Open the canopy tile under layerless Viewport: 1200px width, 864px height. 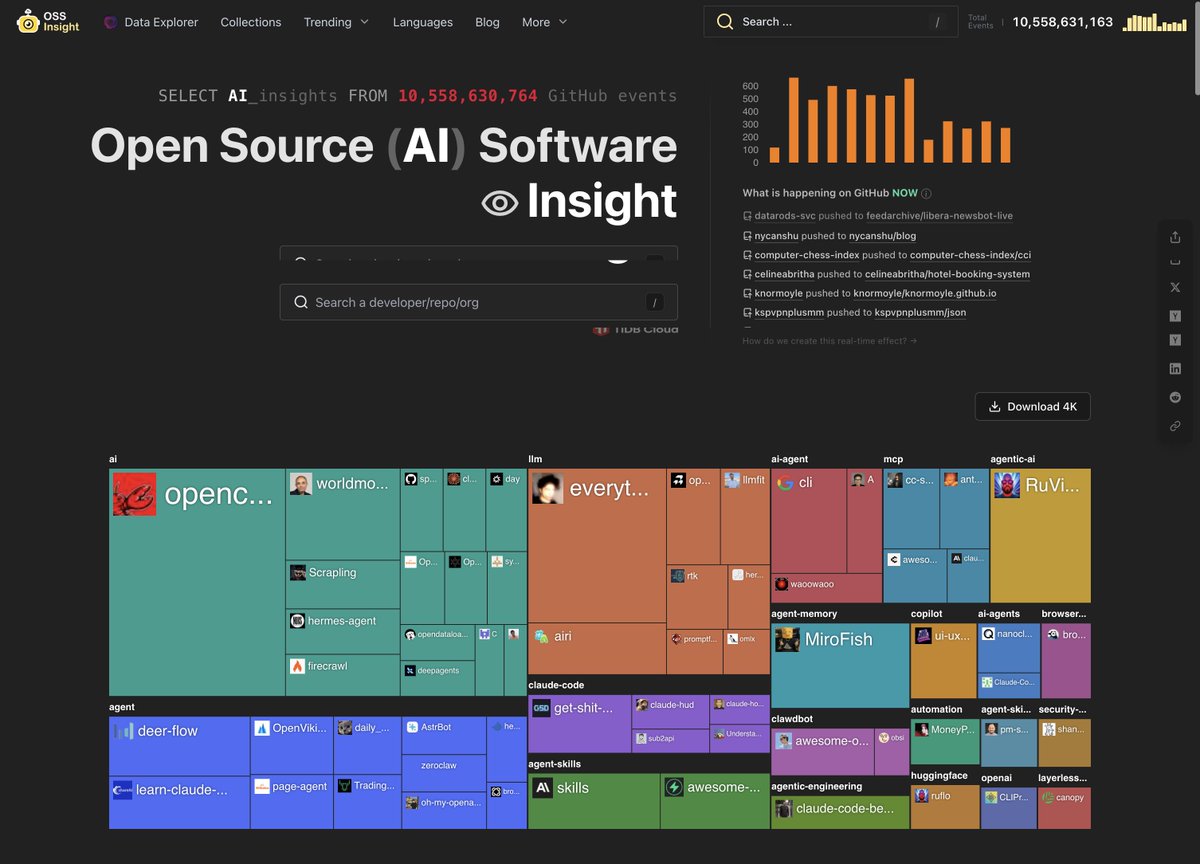click(1064, 807)
